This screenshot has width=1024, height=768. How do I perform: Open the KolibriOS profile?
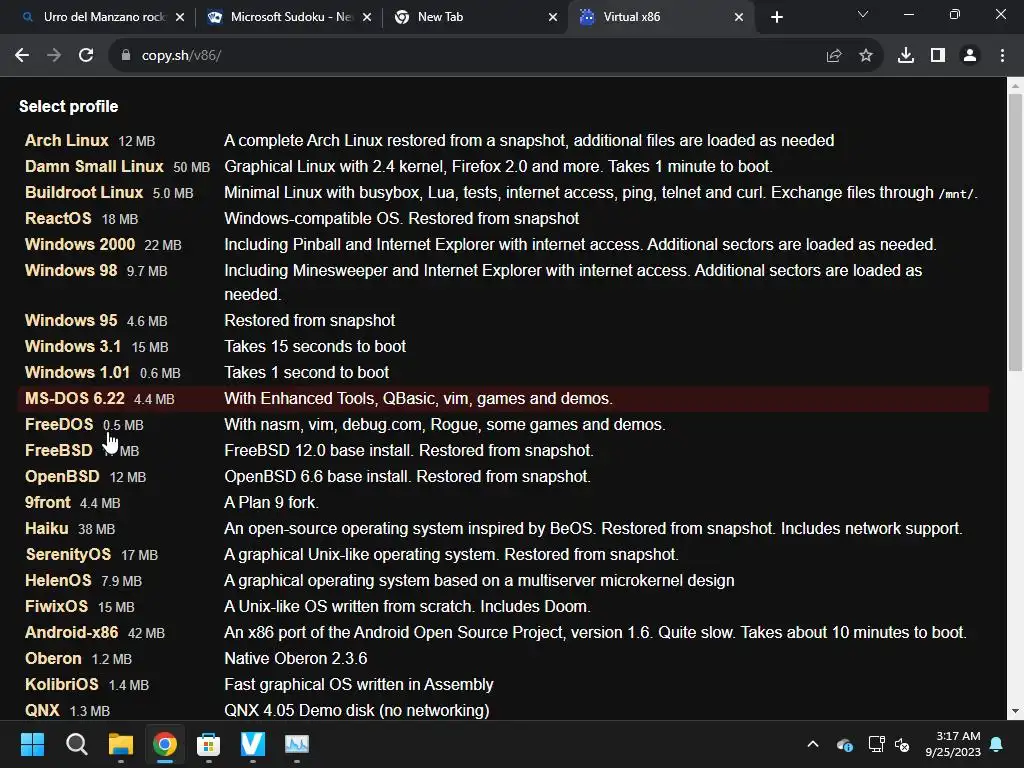[x=61, y=685]
